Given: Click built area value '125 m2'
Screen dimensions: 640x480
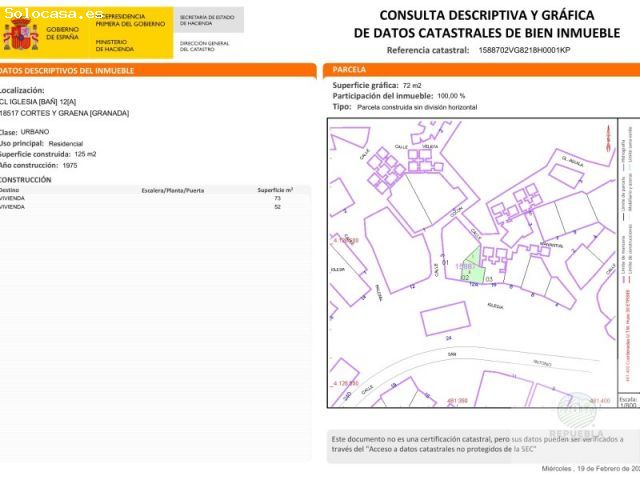Looking at the screenshot, I should (x=85, y=154).
